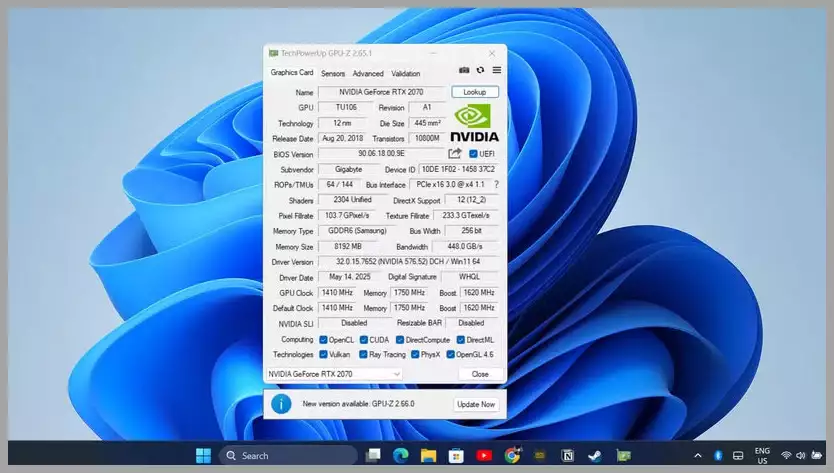
Task: Toggle the OpenGL 4.6 checkbox
Action: coord(450,354)
